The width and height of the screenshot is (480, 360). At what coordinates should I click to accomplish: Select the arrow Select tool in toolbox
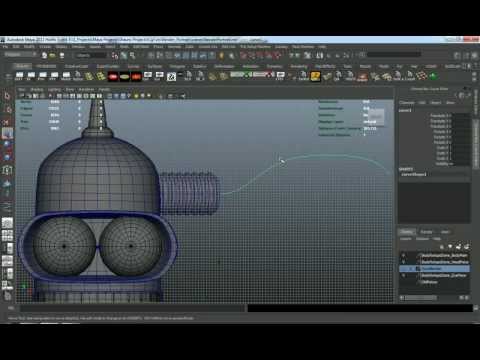pos(7,96)
